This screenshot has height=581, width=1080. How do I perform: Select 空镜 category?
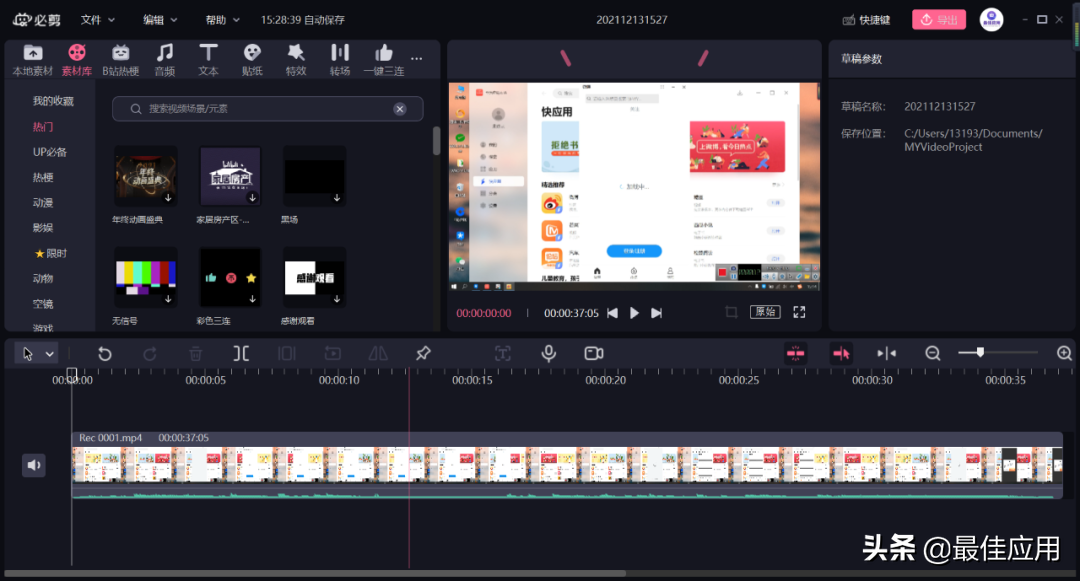pyautogui.click(x=43, y=304)
